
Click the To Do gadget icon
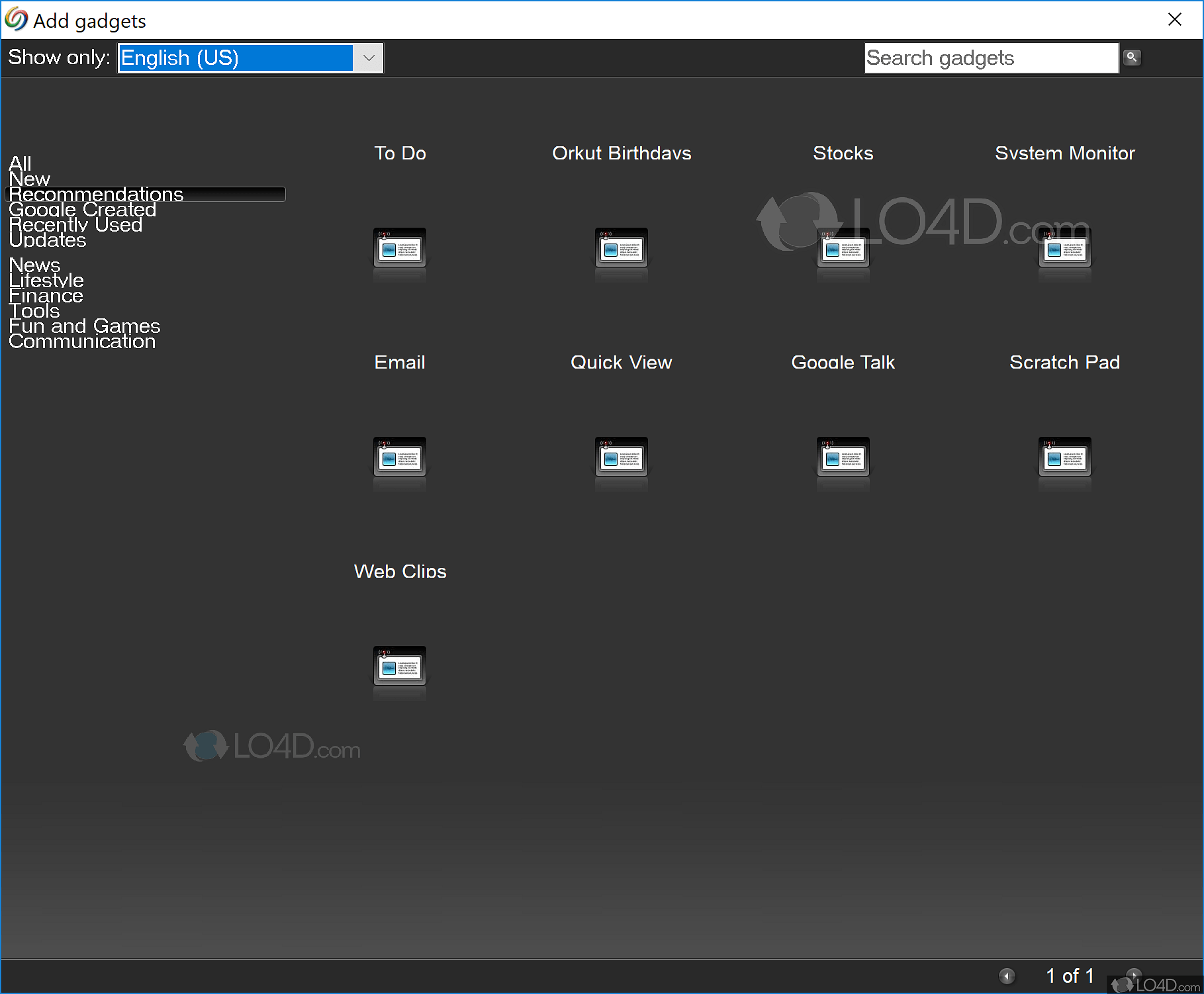pyautogui.click(x=400, y=248)
